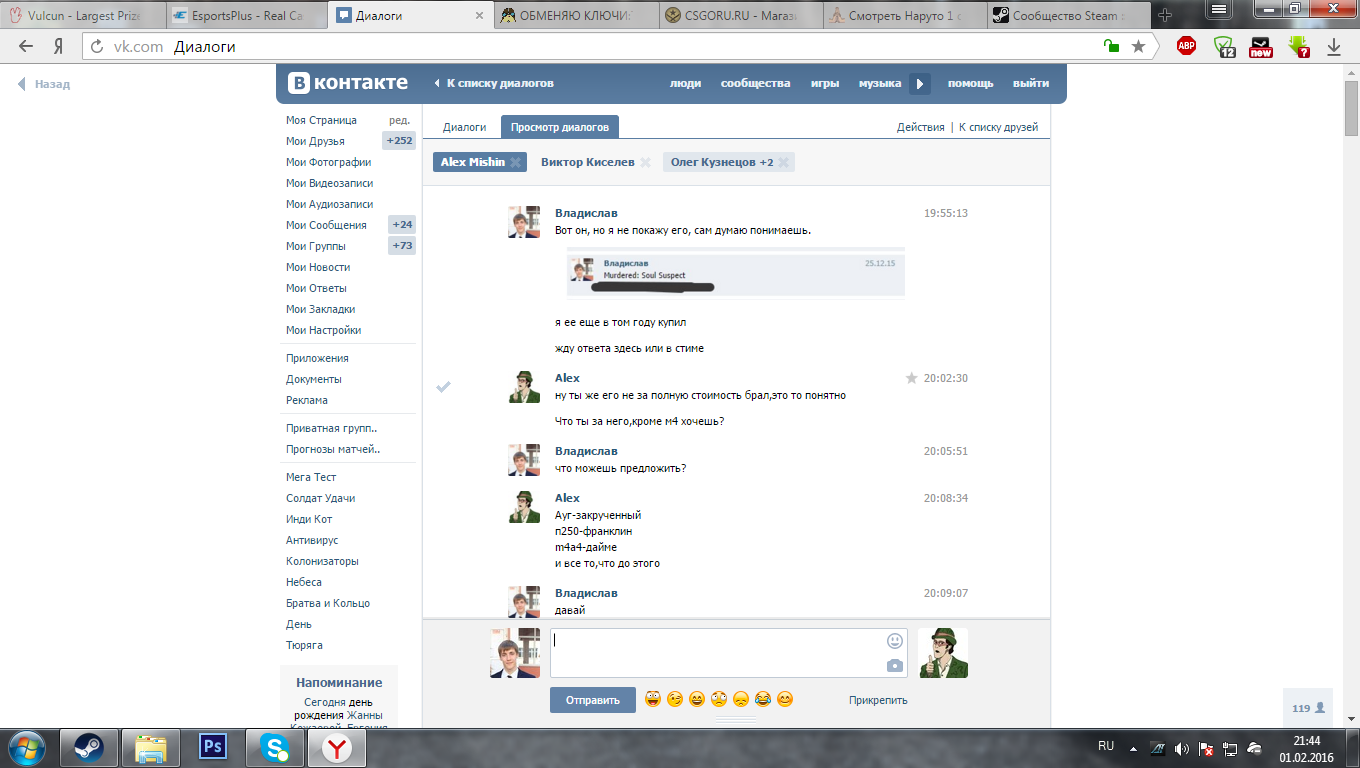Click the network icon in the system tray
Screen dimensions: 1360x768
[1232, 748]
